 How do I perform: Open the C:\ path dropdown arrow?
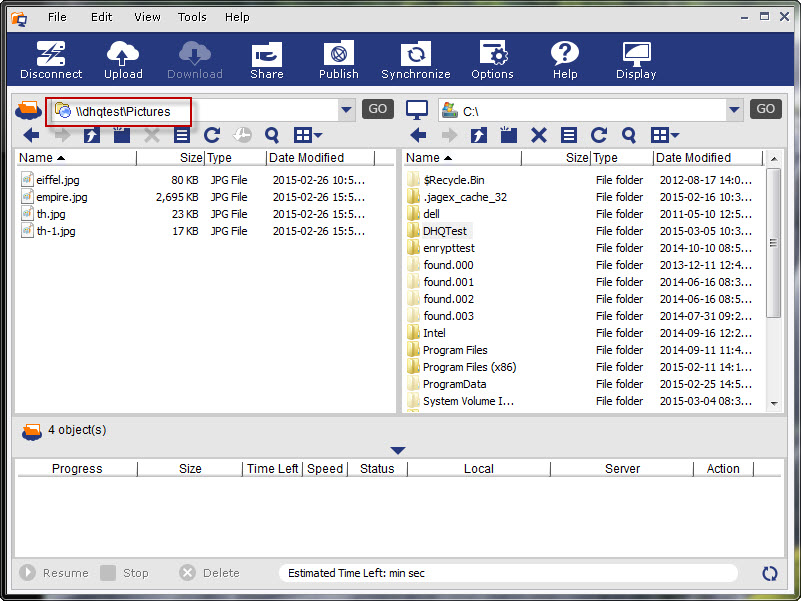point(735,110)
